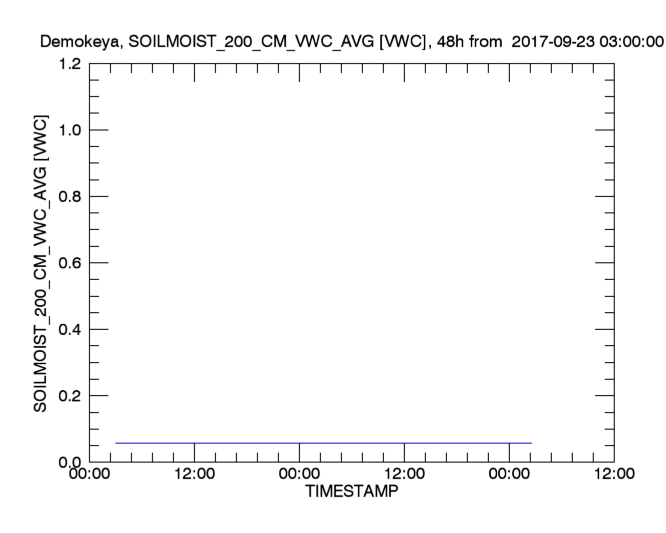Click the leftmost 00:00 x-axis tick label

90,475
